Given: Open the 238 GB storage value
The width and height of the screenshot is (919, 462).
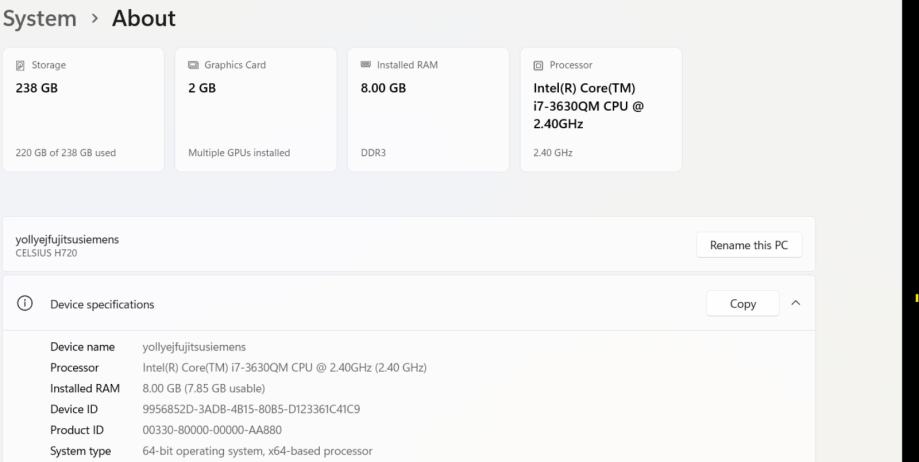Looking at the screenshot, I should pos(37,88).
